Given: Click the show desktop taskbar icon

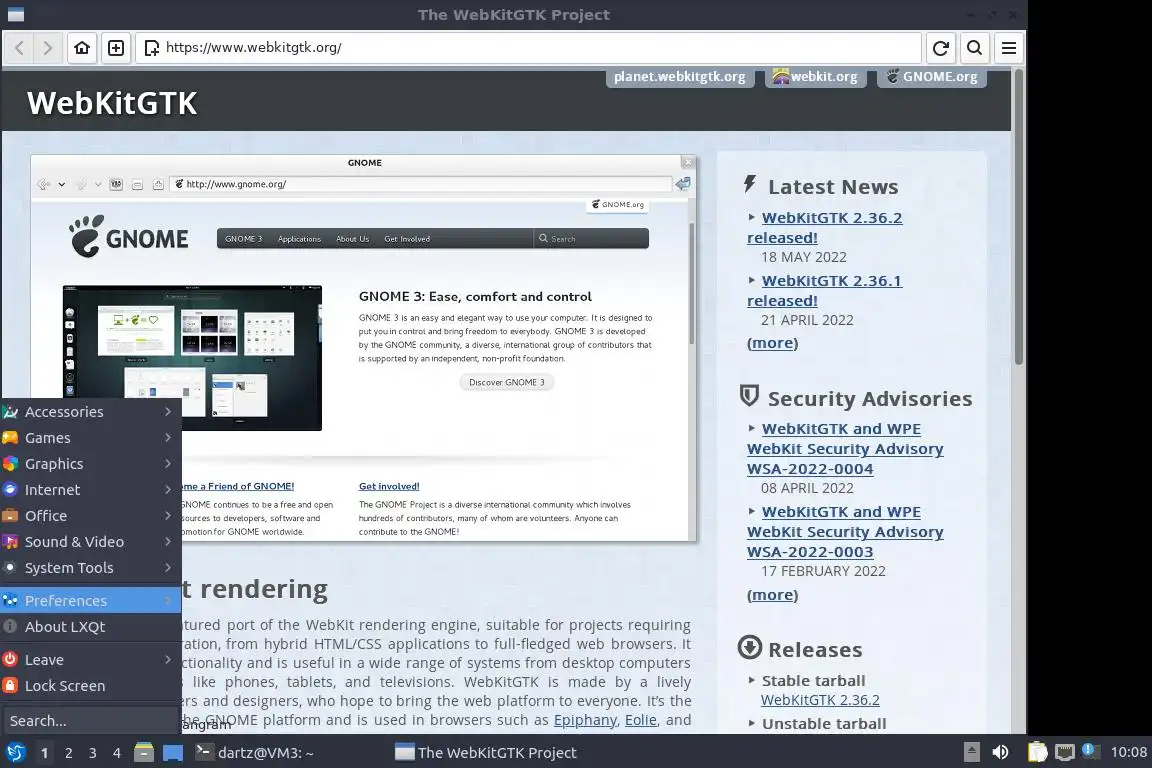Looking at the screenshot, I should pos(173,753).
